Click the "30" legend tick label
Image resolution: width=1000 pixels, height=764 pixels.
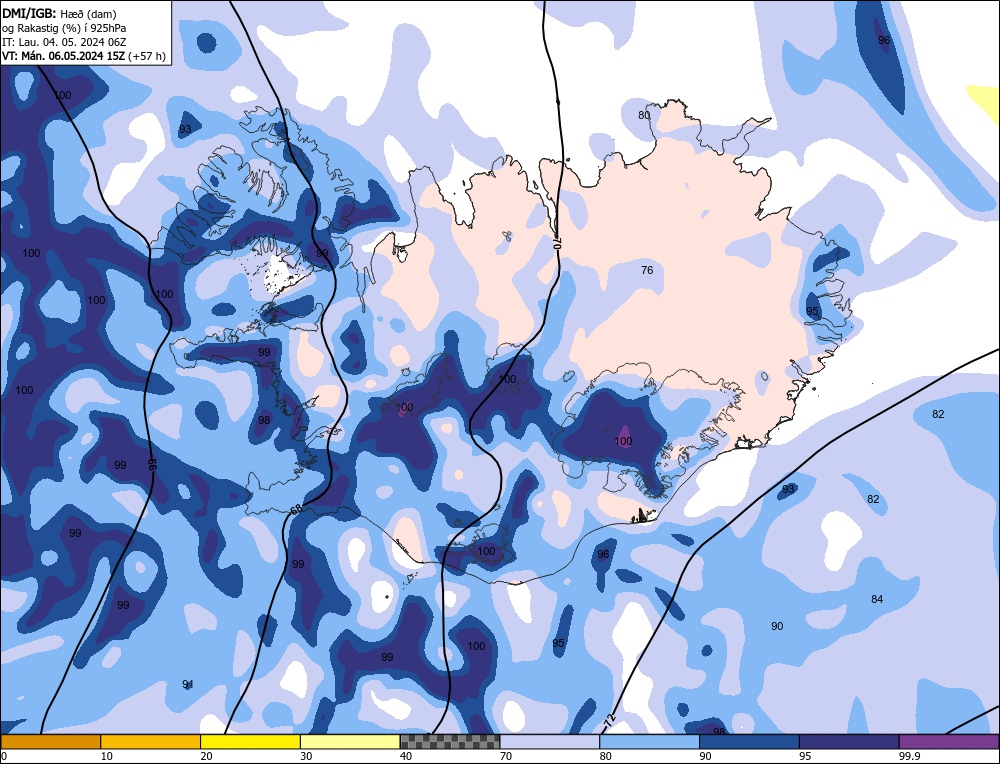pos(306,756)
